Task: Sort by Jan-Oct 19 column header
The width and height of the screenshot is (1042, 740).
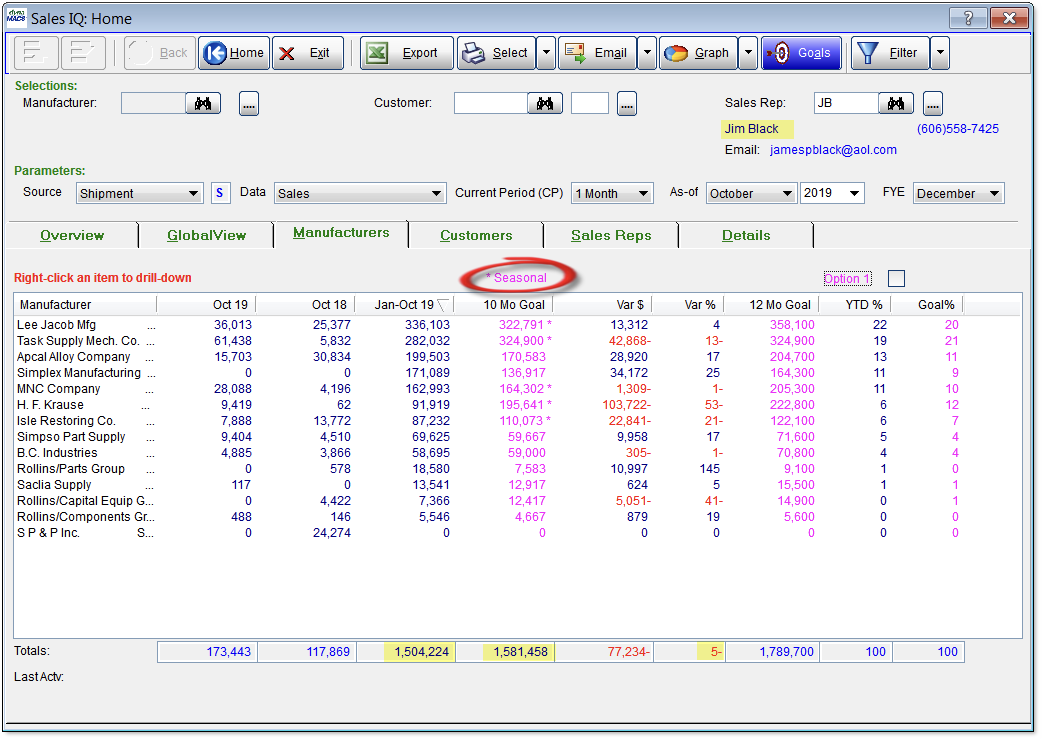Action: coord(404,304)
